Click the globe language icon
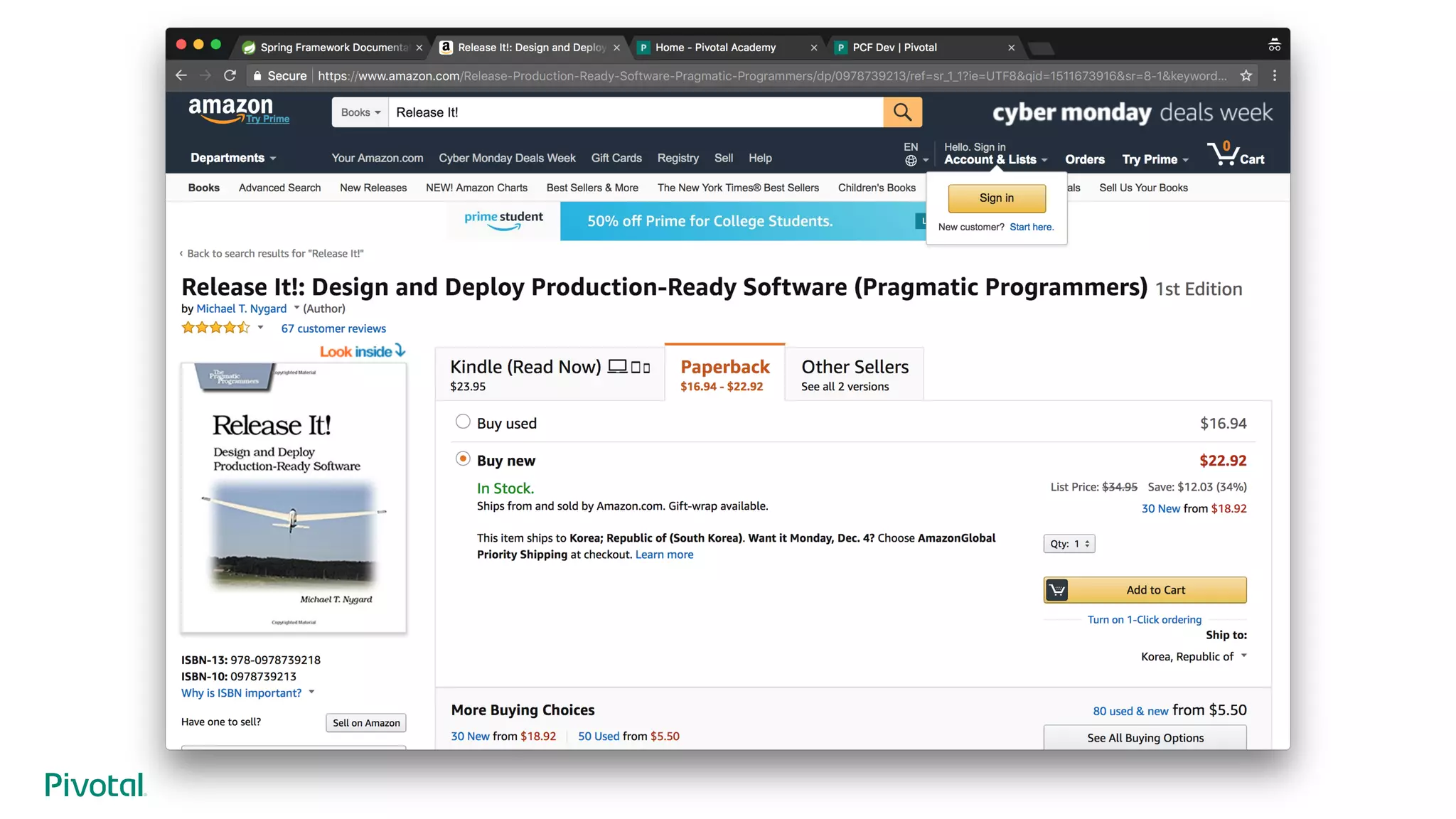Viewport: 1456px width, 819px height. click(x=911, y=161)
